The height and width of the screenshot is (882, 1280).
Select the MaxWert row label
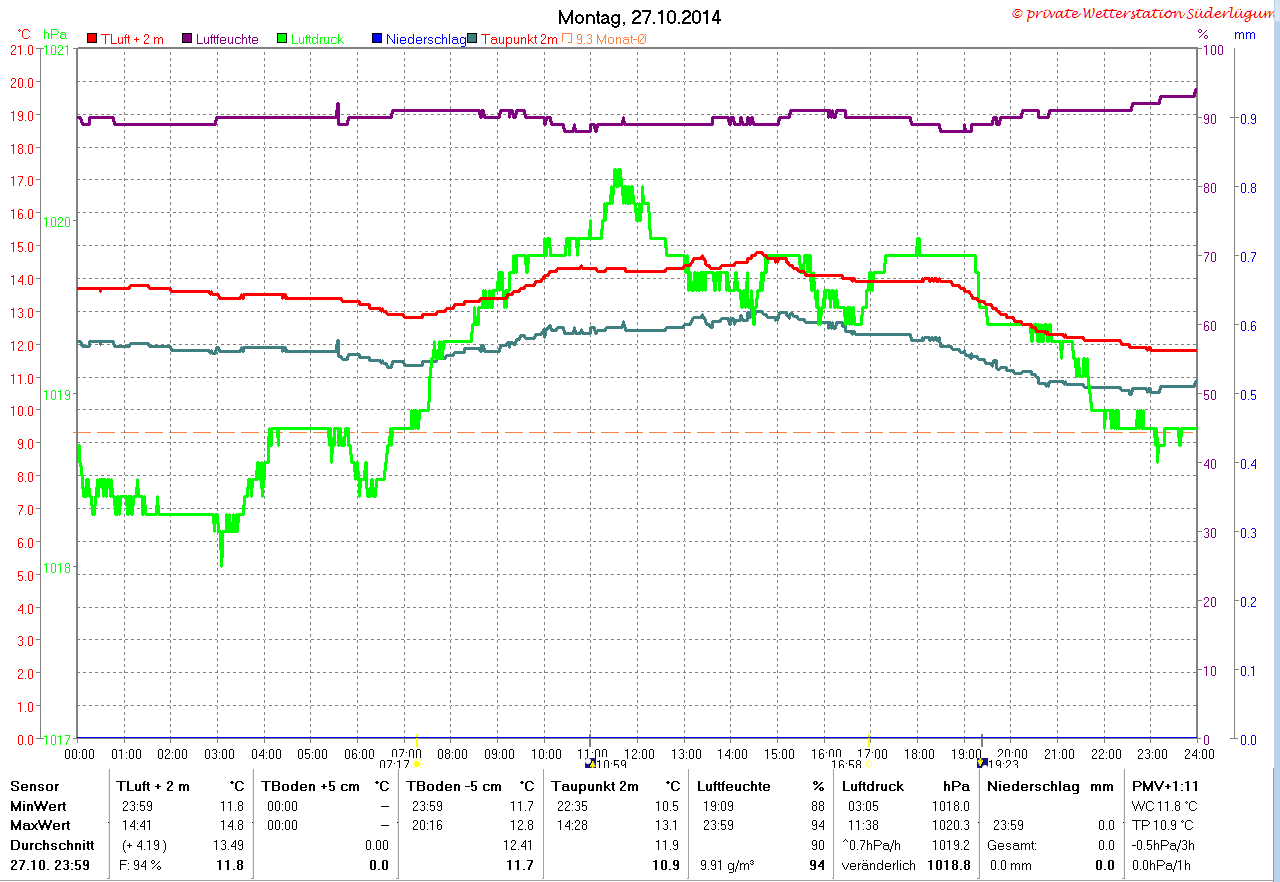(x=38, y=825)
